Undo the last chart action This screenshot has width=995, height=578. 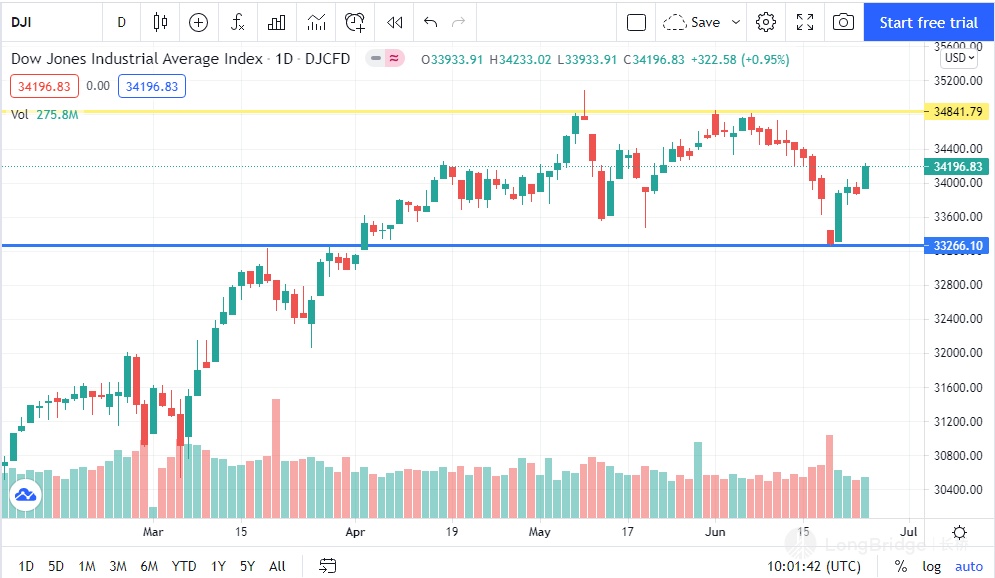coord(431,22)
